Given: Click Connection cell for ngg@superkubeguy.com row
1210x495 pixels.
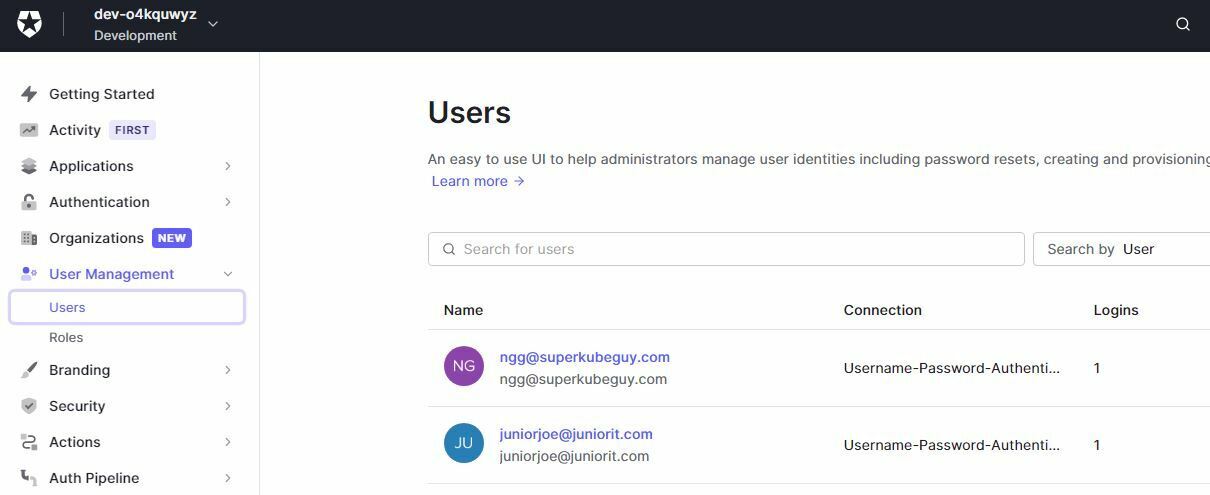Looking at the screenshot, I should pos(952,368).
